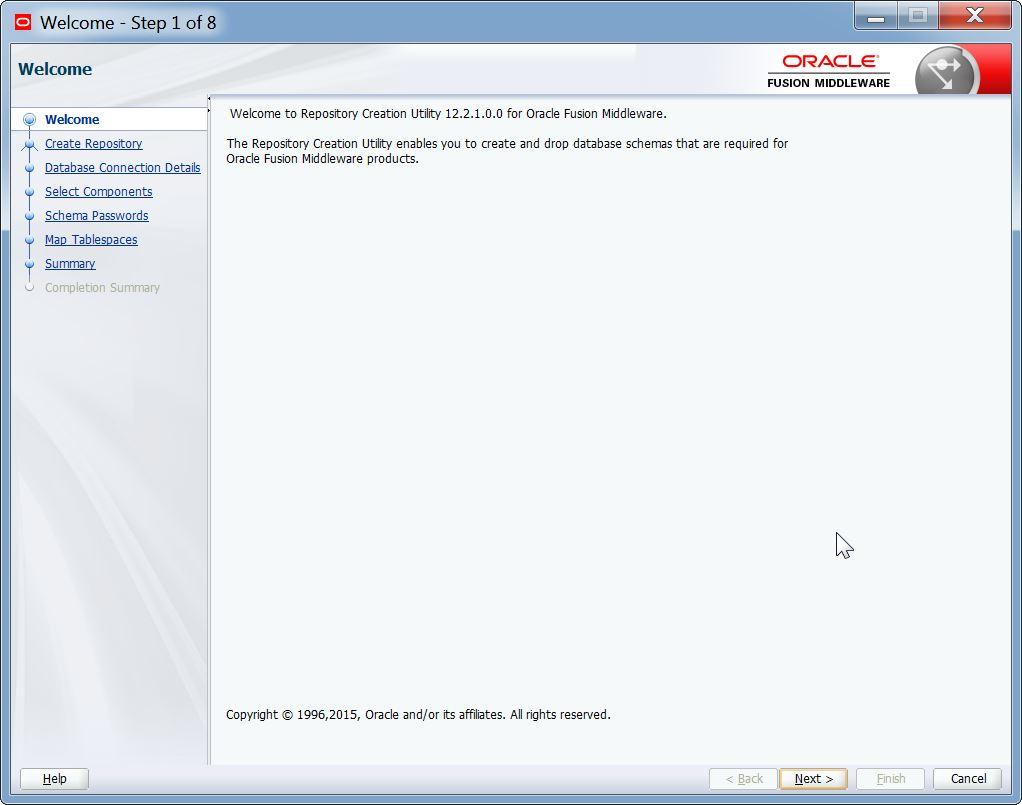Open the Select Components step
The height and width of the screenshot is (805, 1022).
tap(98, 192)
